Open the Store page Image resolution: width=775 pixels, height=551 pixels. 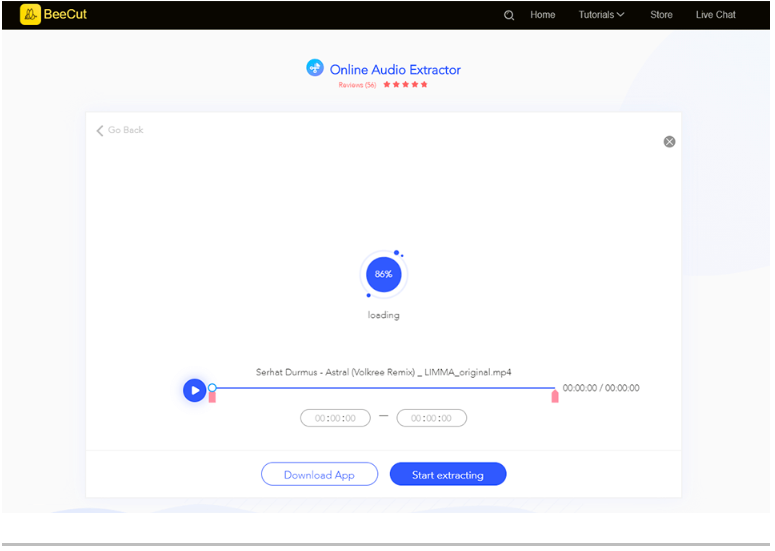pos(661,15)
